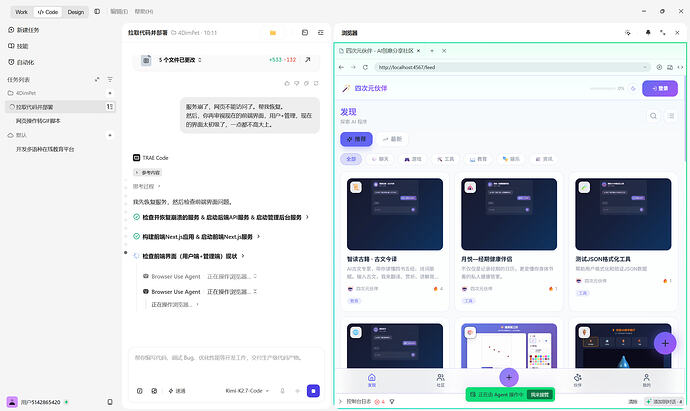Stop generation with the blue square button

[313, 391]
